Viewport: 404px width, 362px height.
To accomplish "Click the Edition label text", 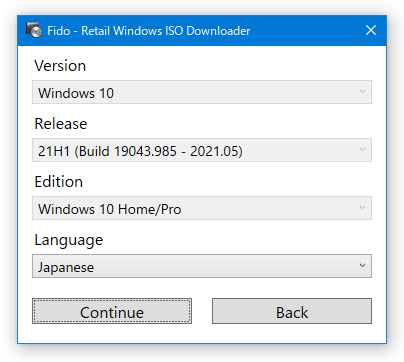I will click(x=59, y=182).
